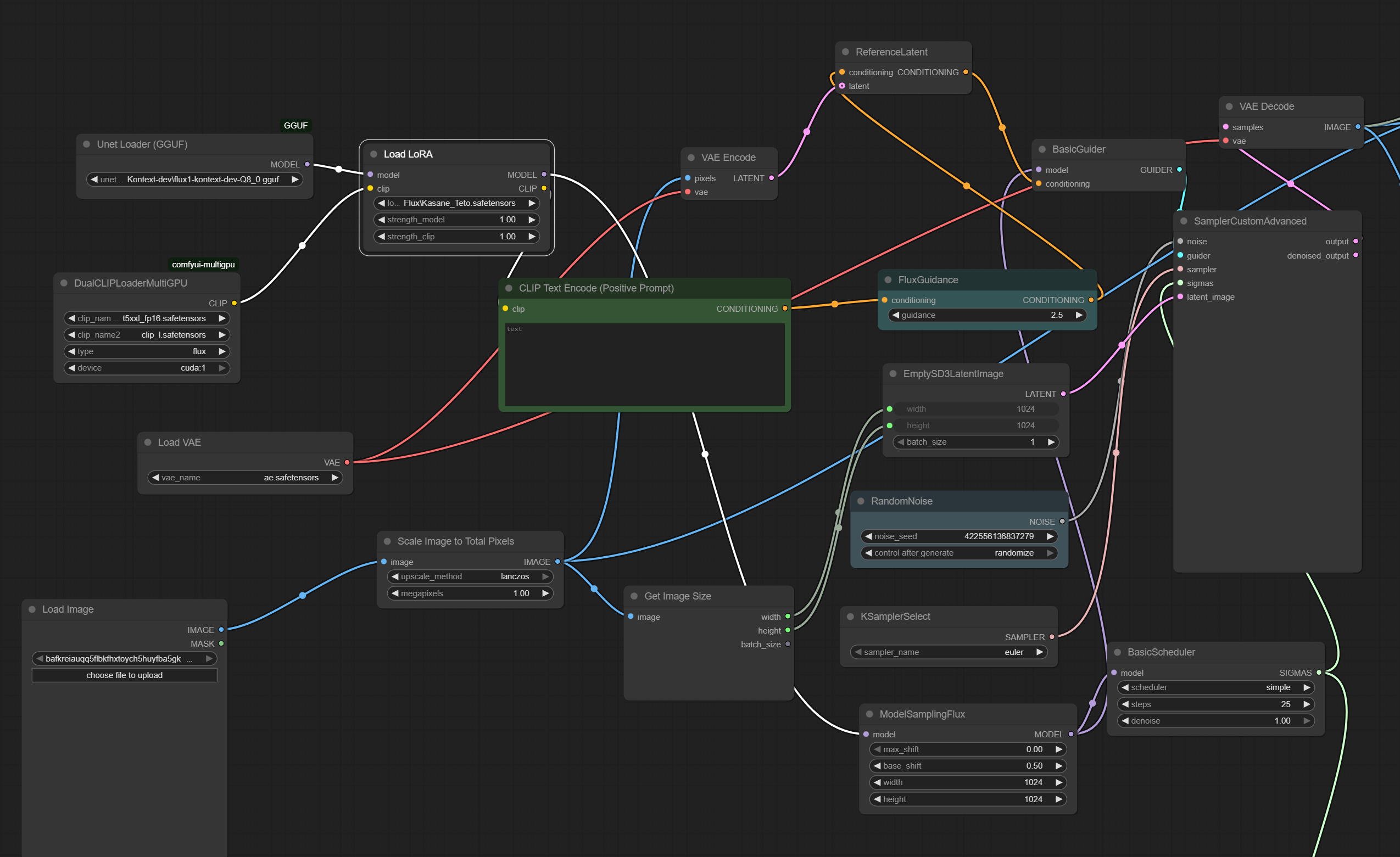Click Get Image Size width output socket

[788, 616]
